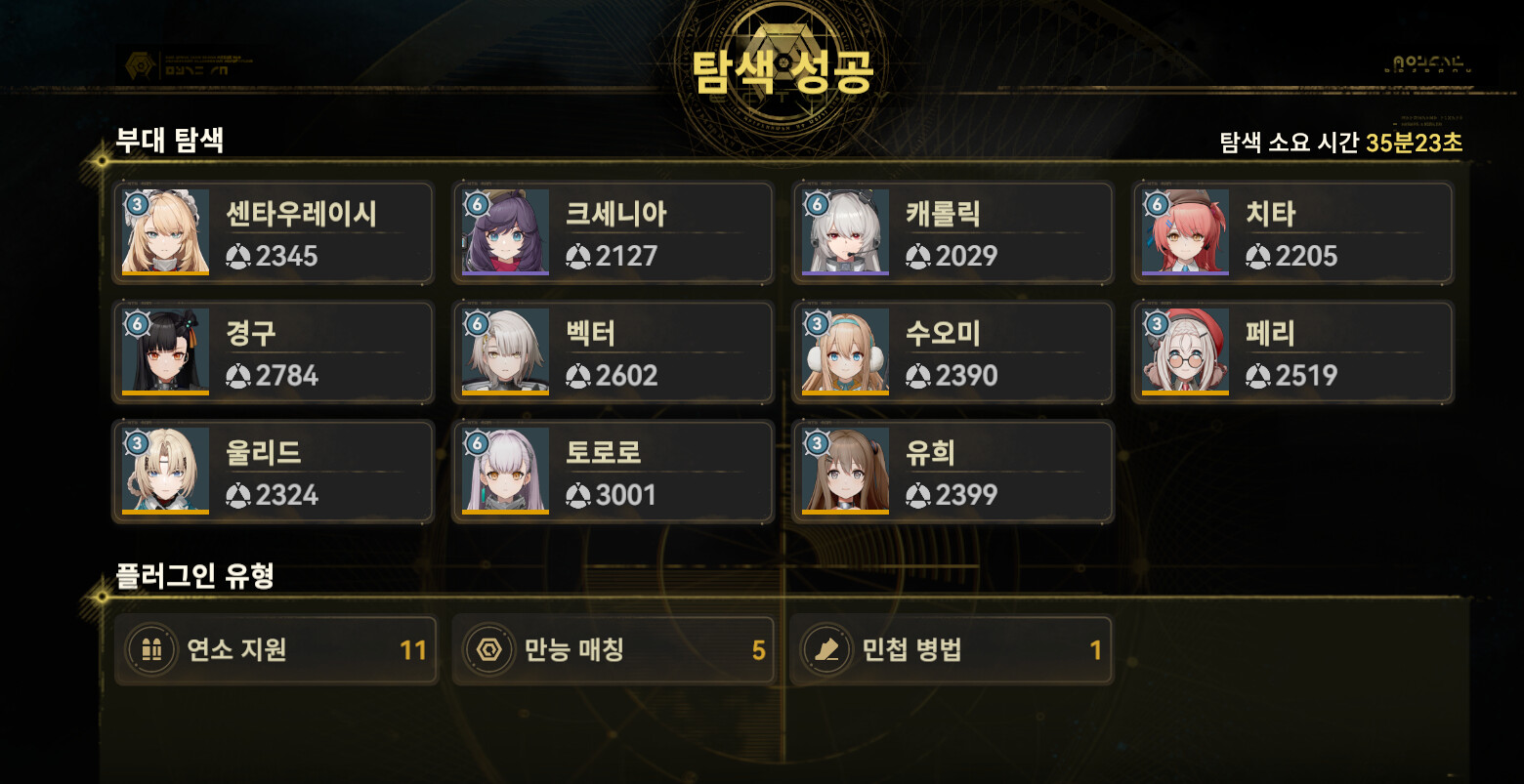
Task: Click the 경구 character name
Action: click(x=251, y=333)
